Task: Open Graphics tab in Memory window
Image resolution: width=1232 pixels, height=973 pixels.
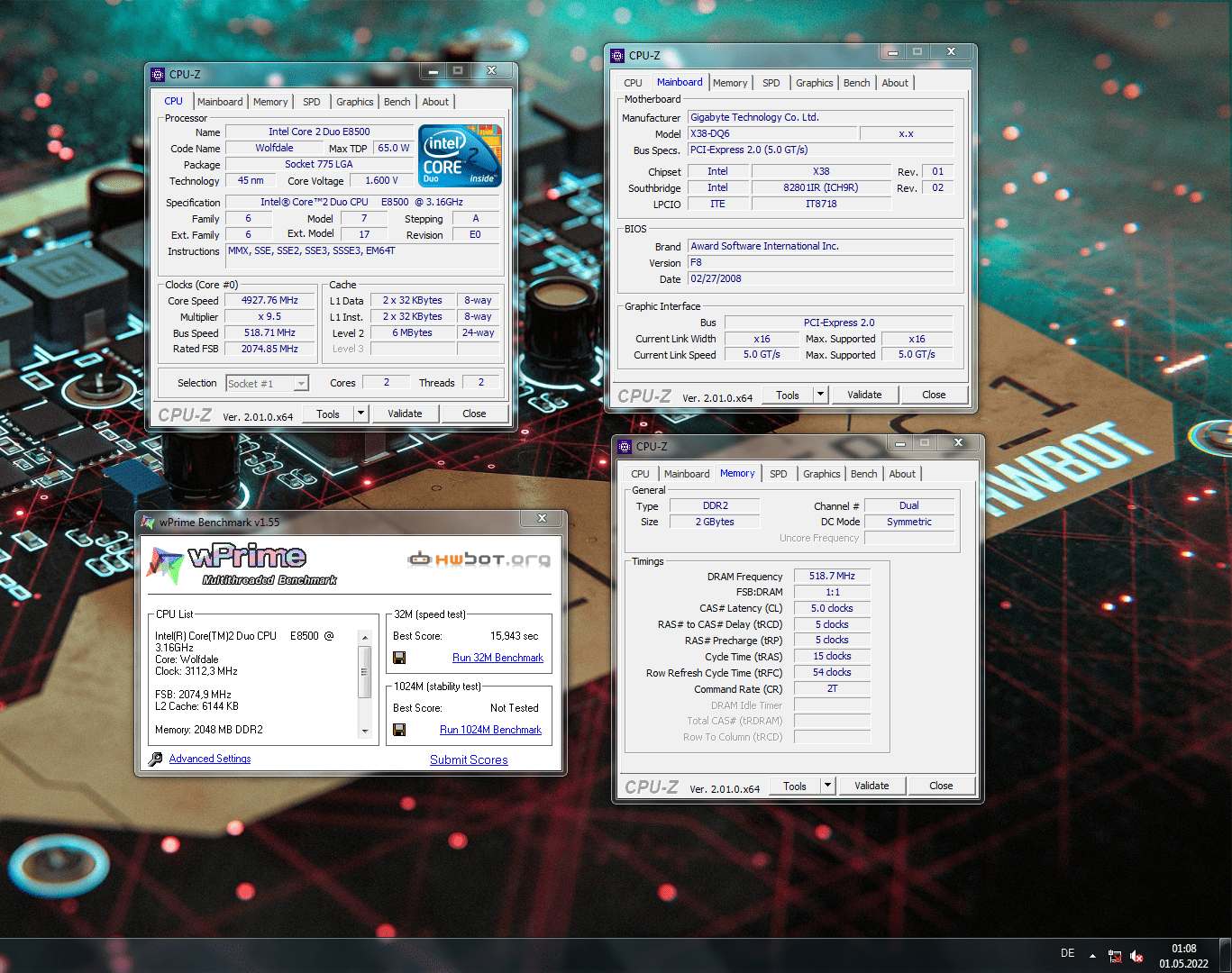Action: [x=822, y=474]
